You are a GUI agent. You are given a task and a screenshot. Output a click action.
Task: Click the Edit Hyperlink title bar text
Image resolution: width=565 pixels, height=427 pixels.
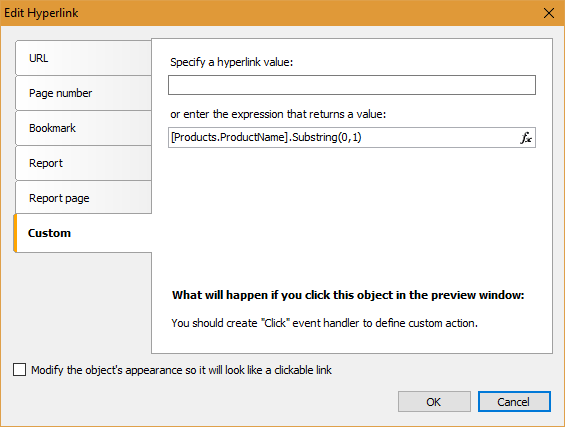(x=41, y=13)
